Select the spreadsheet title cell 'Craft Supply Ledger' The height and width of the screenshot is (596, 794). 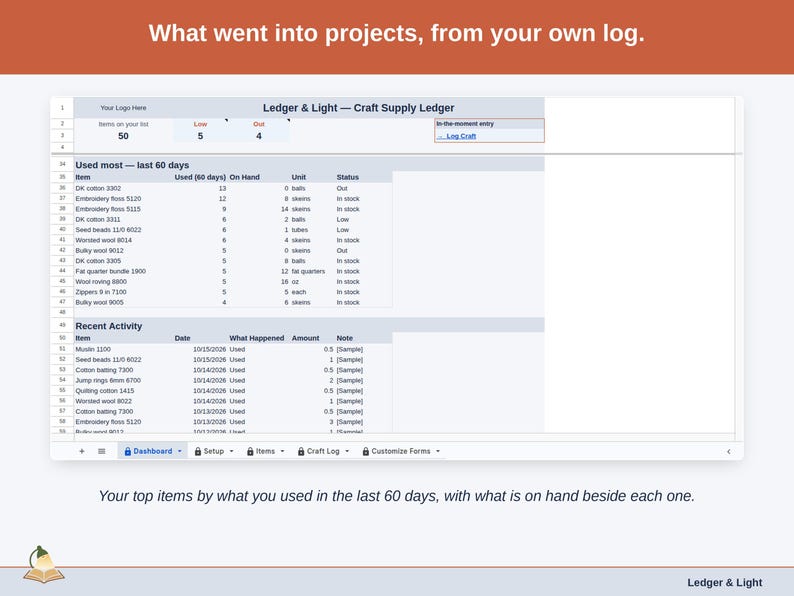click(359, 108)
